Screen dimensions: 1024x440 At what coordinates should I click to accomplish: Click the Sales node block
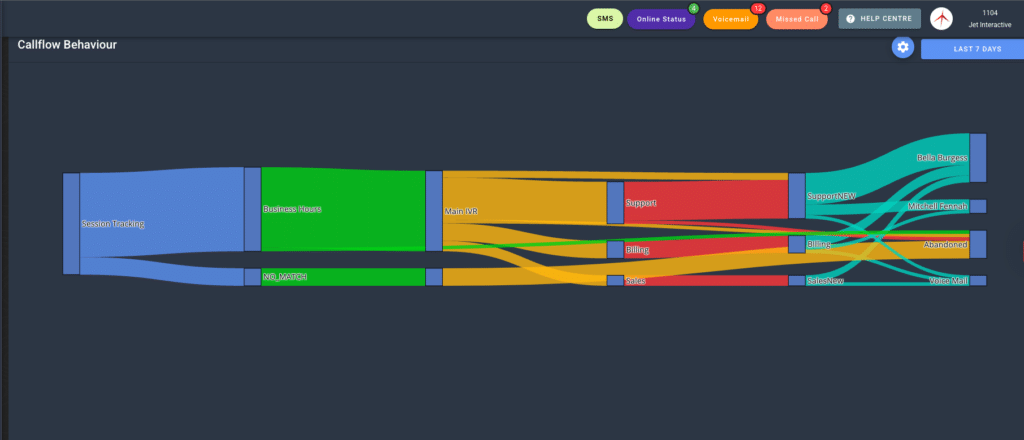click(615, 281)
